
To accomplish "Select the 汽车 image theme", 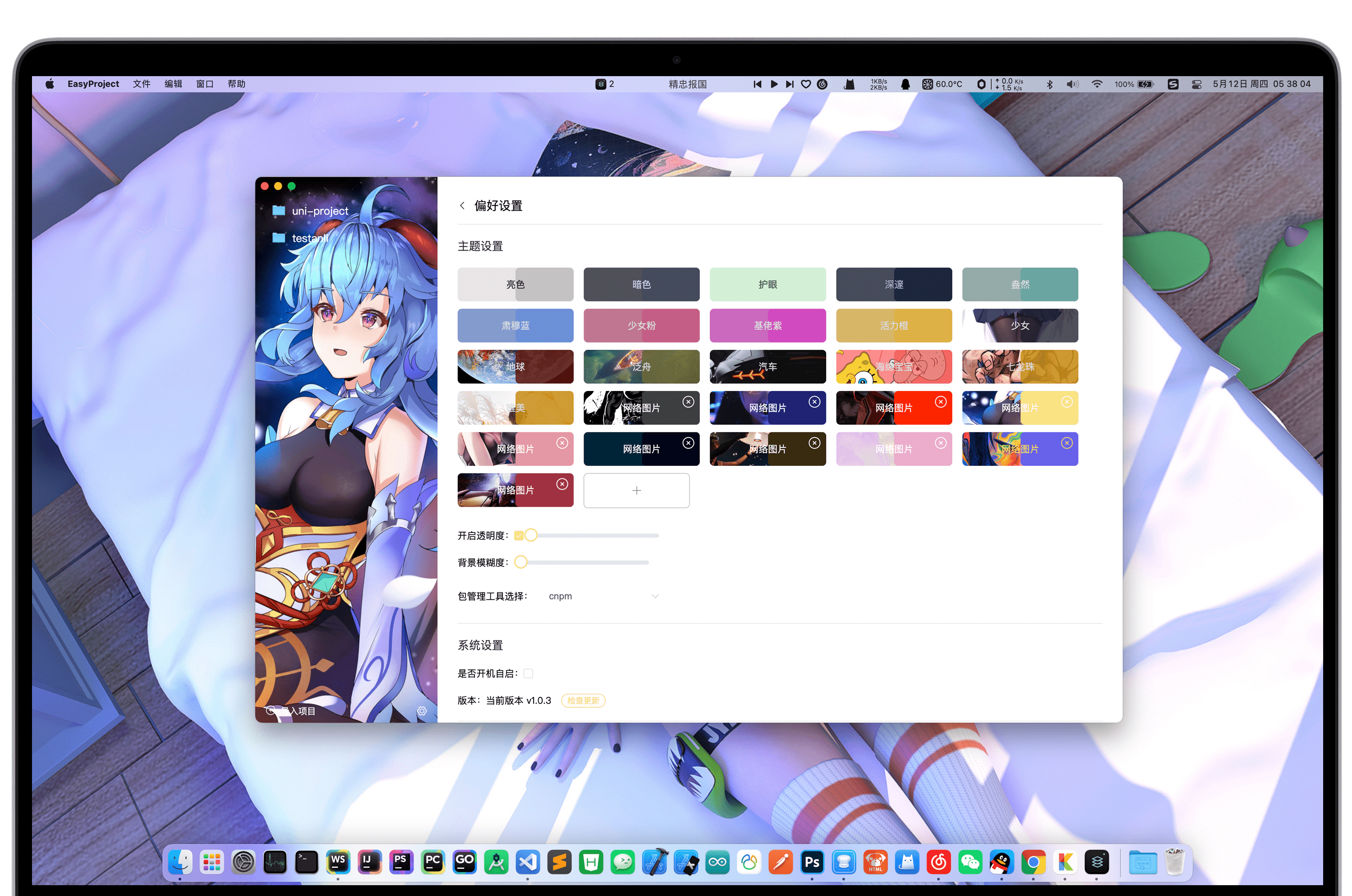I will click(x=768, y=366).
